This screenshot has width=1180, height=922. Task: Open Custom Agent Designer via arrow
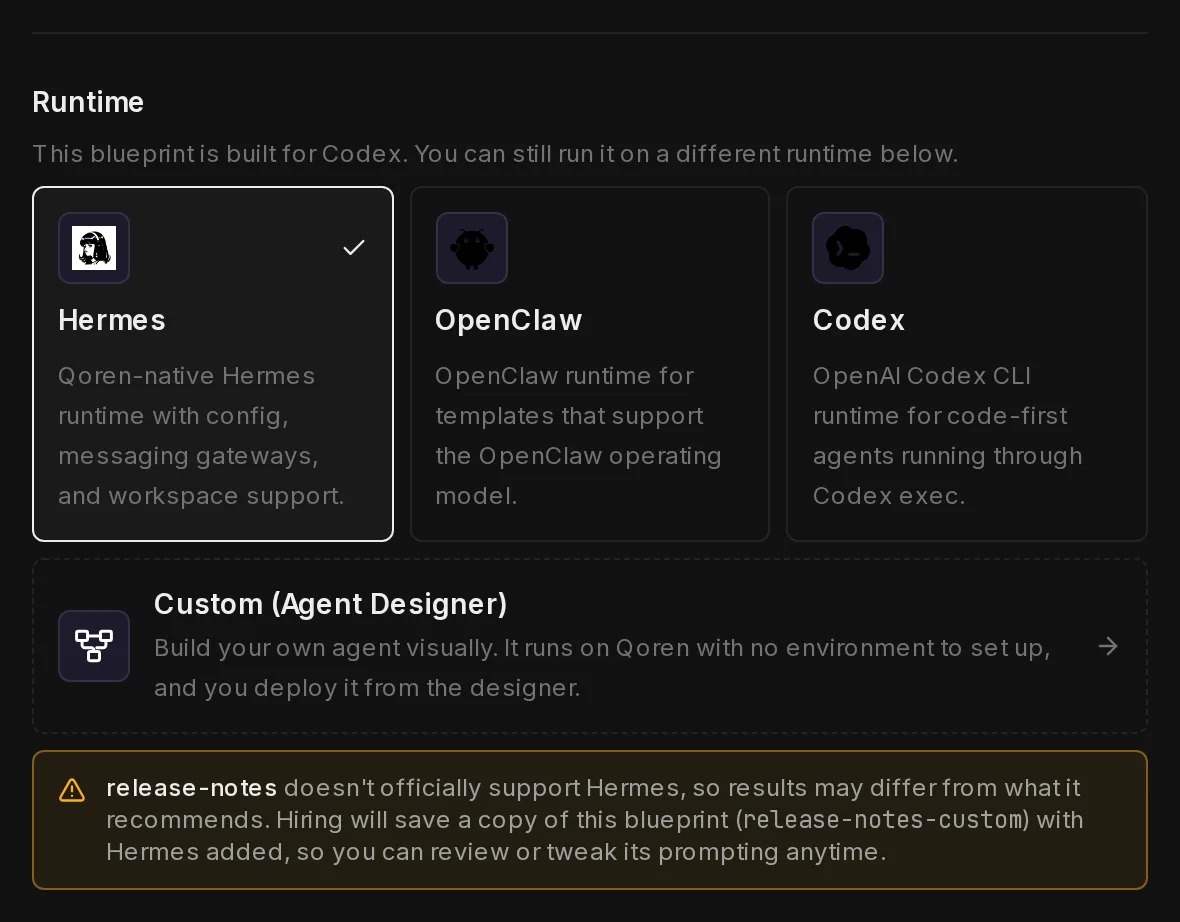1108,646
